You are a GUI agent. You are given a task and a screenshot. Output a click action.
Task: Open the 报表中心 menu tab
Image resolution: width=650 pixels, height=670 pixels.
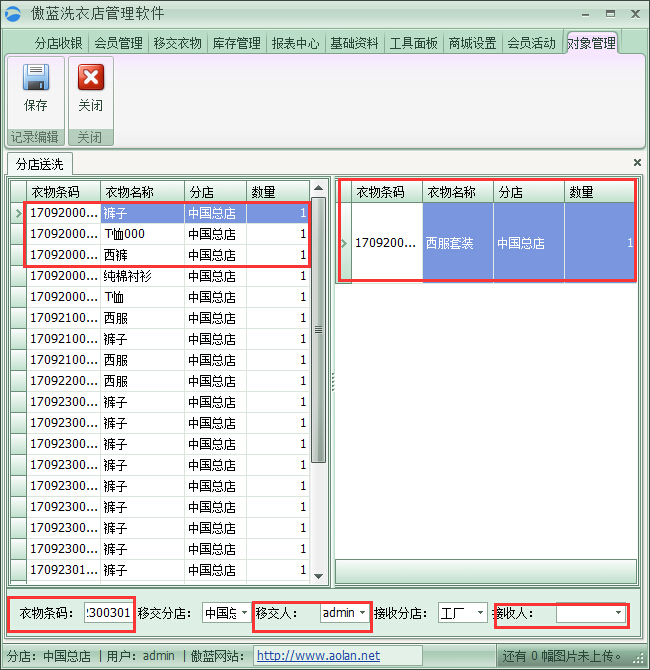click(x=295, y=43)
